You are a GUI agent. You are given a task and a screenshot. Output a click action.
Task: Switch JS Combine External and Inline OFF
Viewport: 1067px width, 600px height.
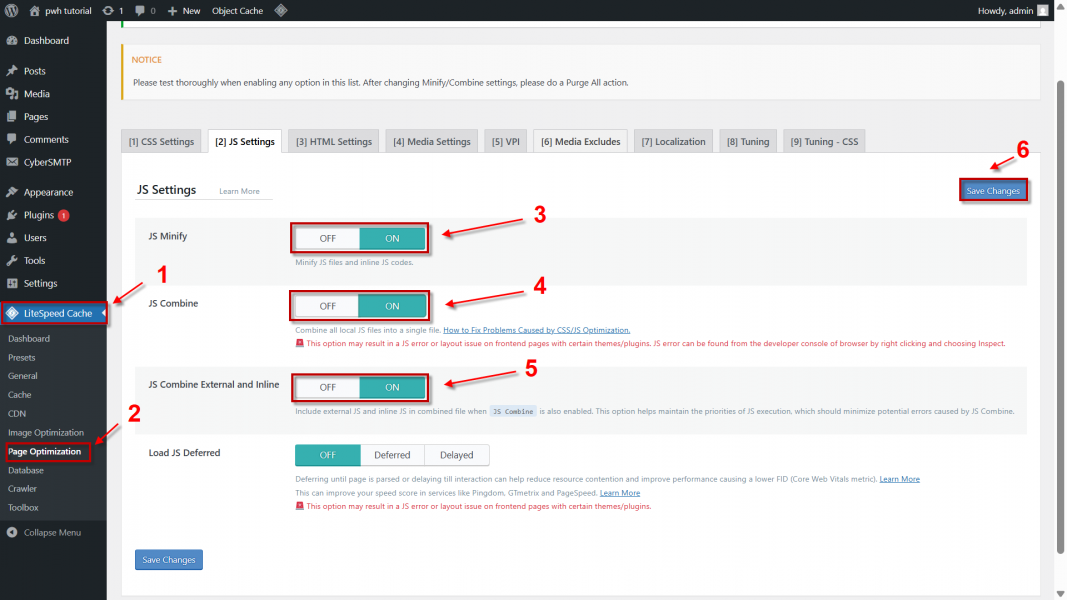coord(327,387)
